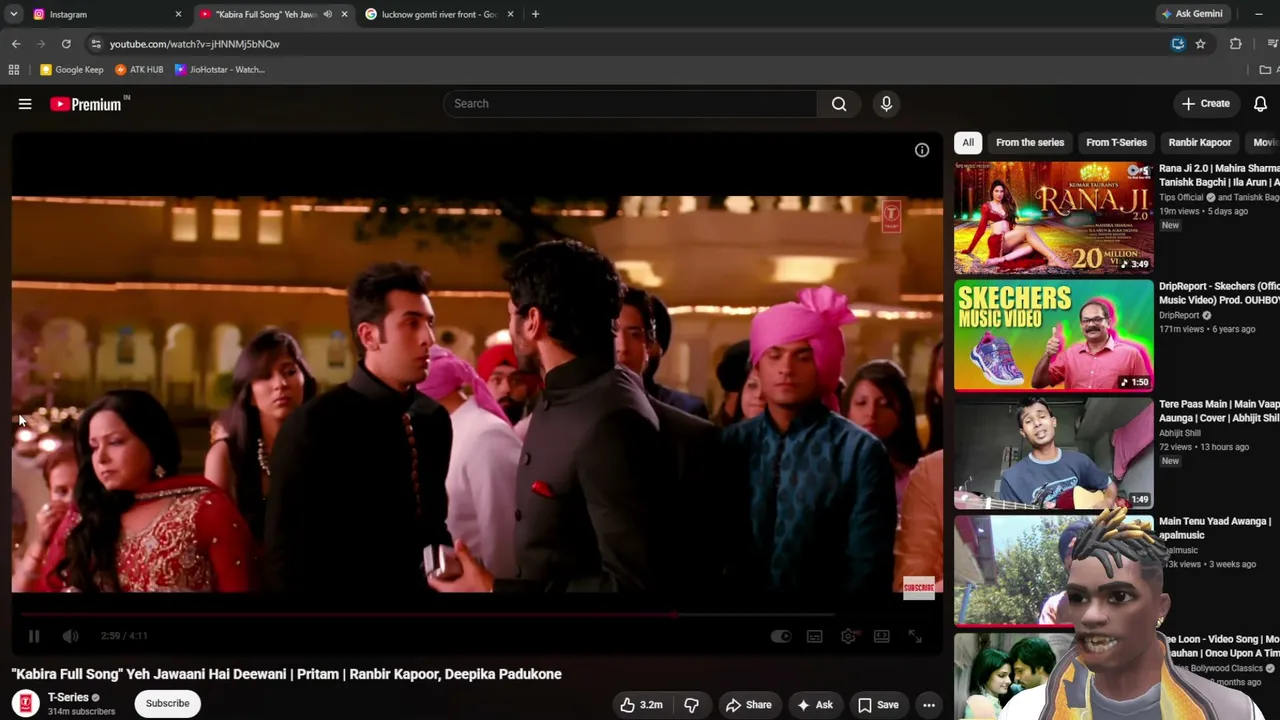
Task: Open the browser extensions puzzle icon
Action: tap(1236, 44)
